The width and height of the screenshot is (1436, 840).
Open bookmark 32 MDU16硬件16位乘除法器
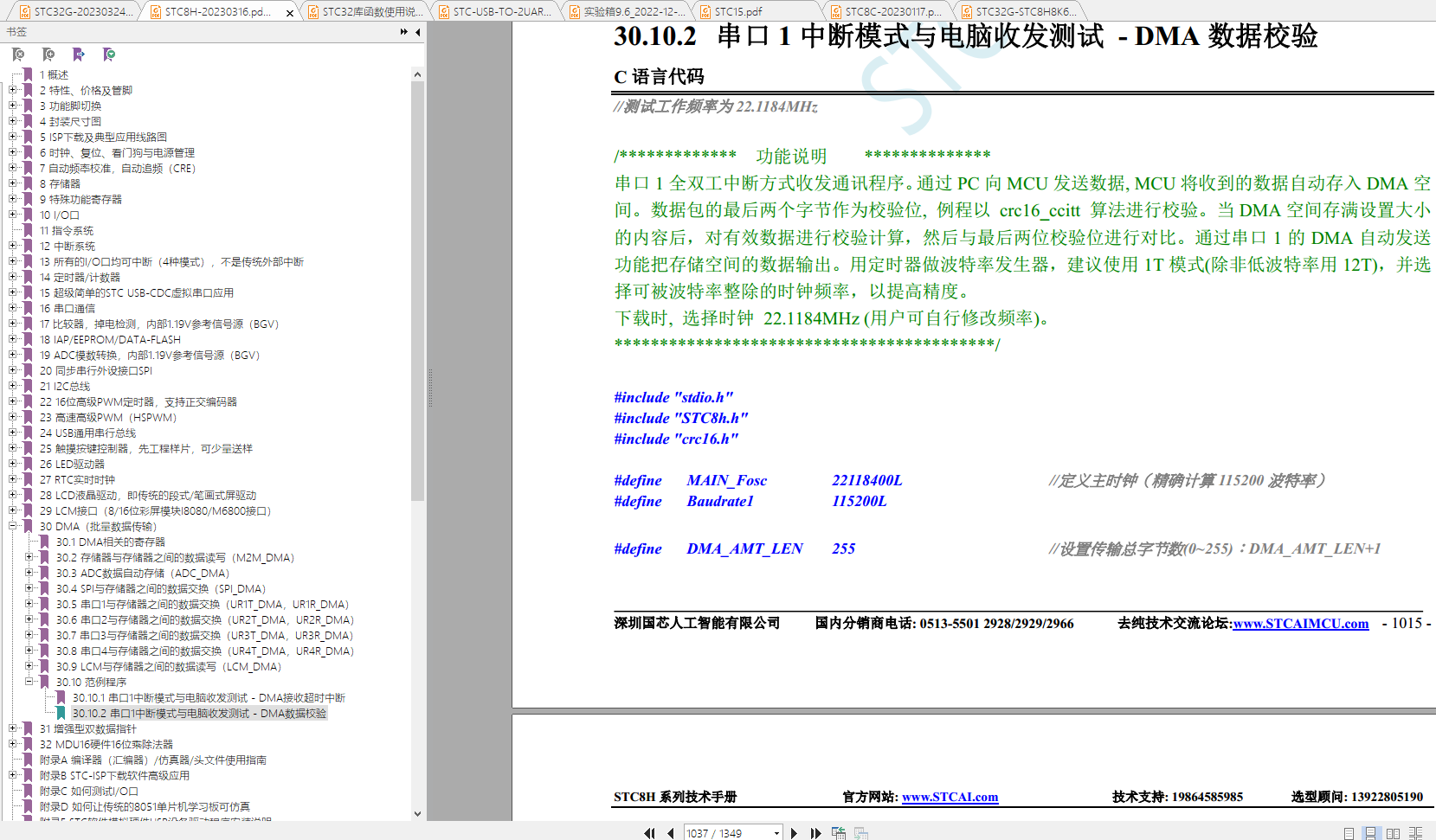106,744
